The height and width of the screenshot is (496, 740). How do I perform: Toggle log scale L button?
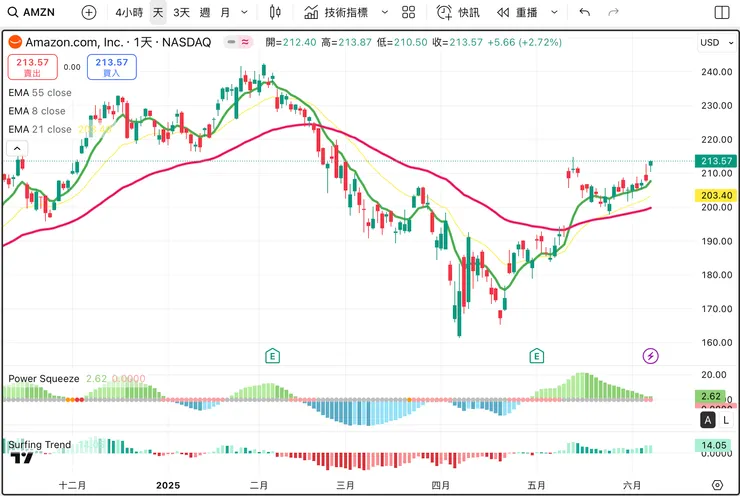pos(726,420)
